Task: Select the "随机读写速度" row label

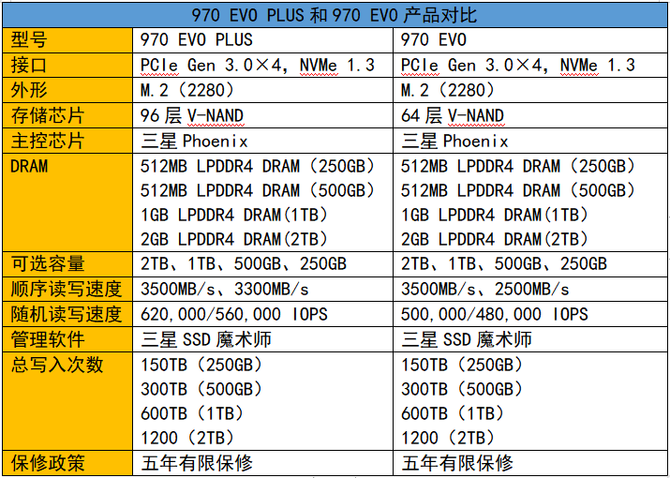Action: pyautogui.click(x=66, y=314)
